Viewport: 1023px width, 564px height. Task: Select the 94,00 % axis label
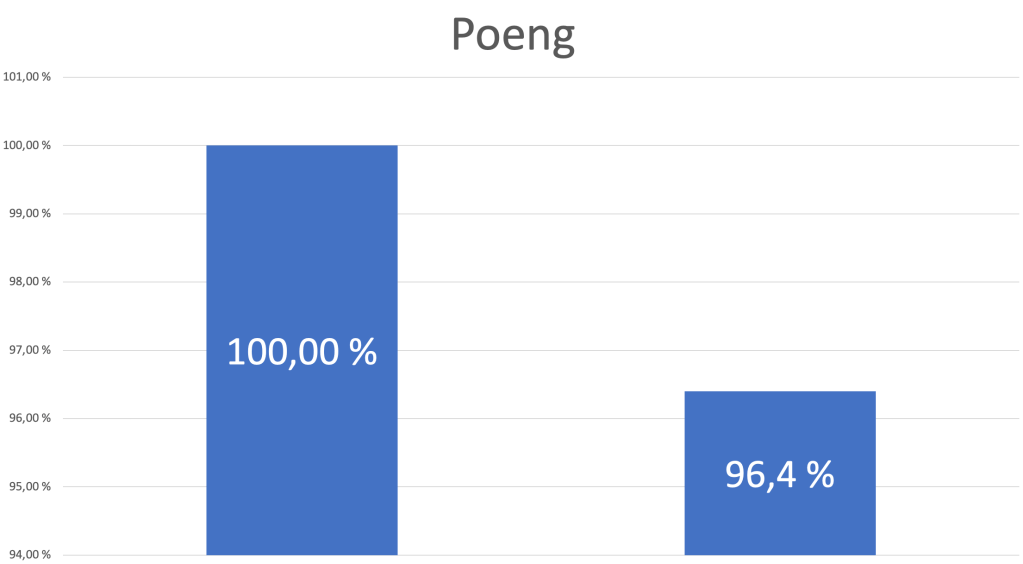[29, 555]
